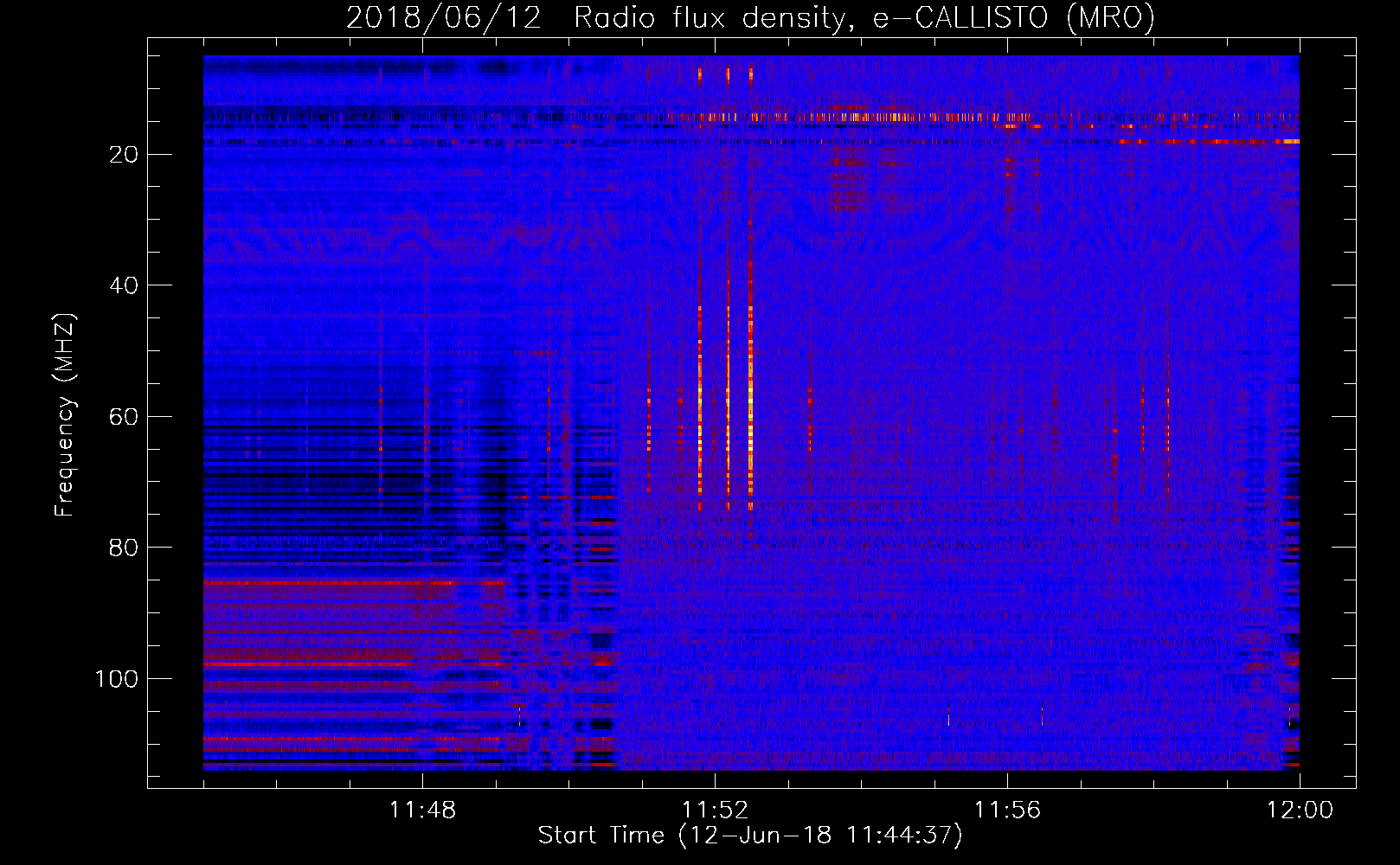Click the 11:56 time tick label
This screenshot has width=1400, height=865.
pos(1007,811)
